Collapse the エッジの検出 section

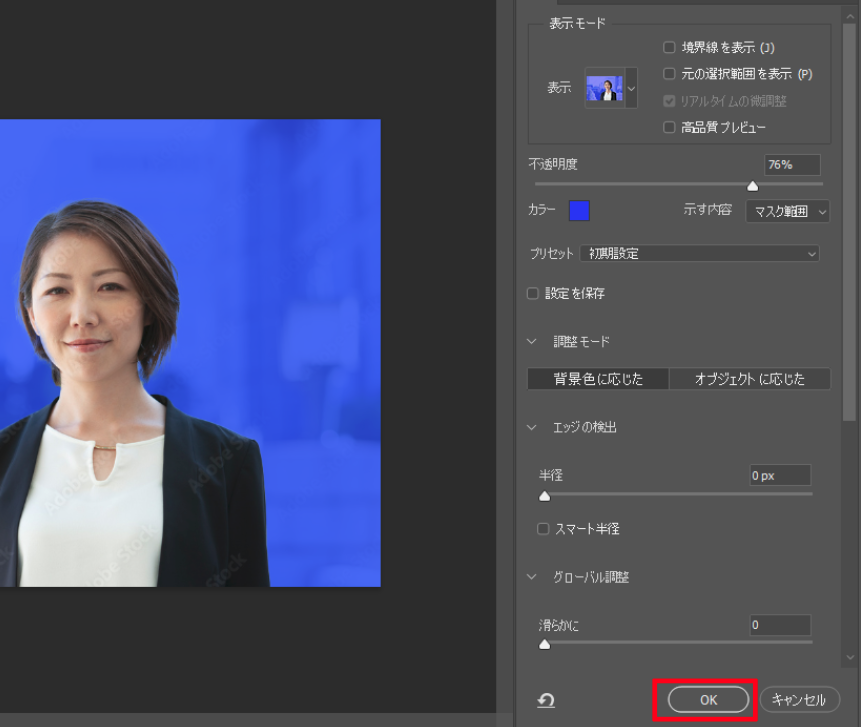[532, 427]
